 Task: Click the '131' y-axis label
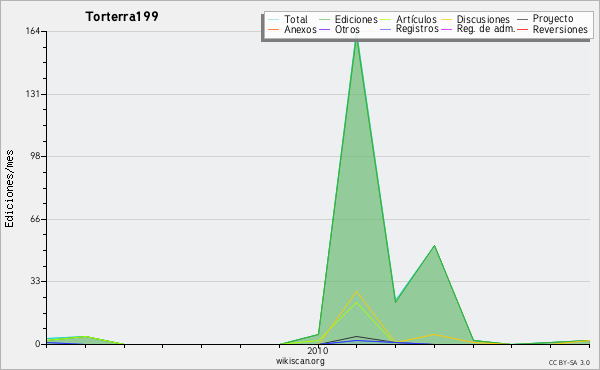tap(33, 94)
